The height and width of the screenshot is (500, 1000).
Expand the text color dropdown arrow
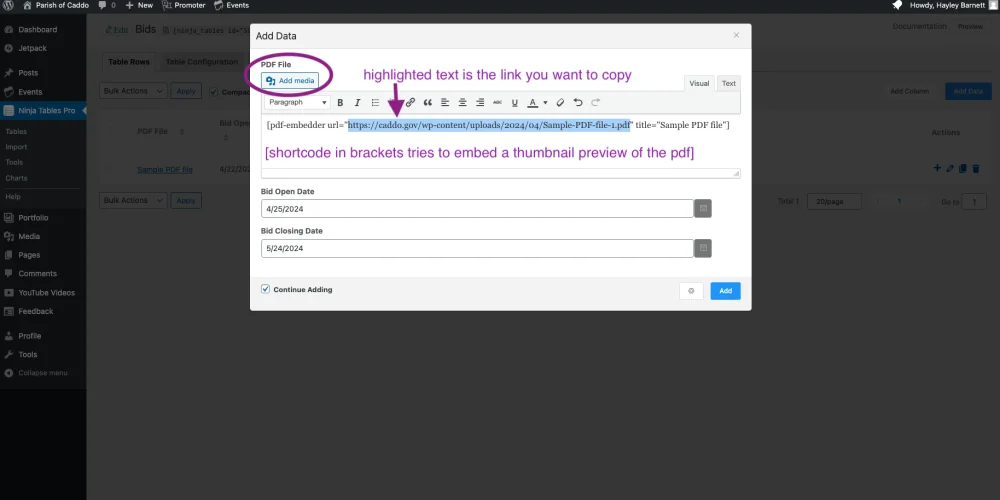[x=544, y=102]
